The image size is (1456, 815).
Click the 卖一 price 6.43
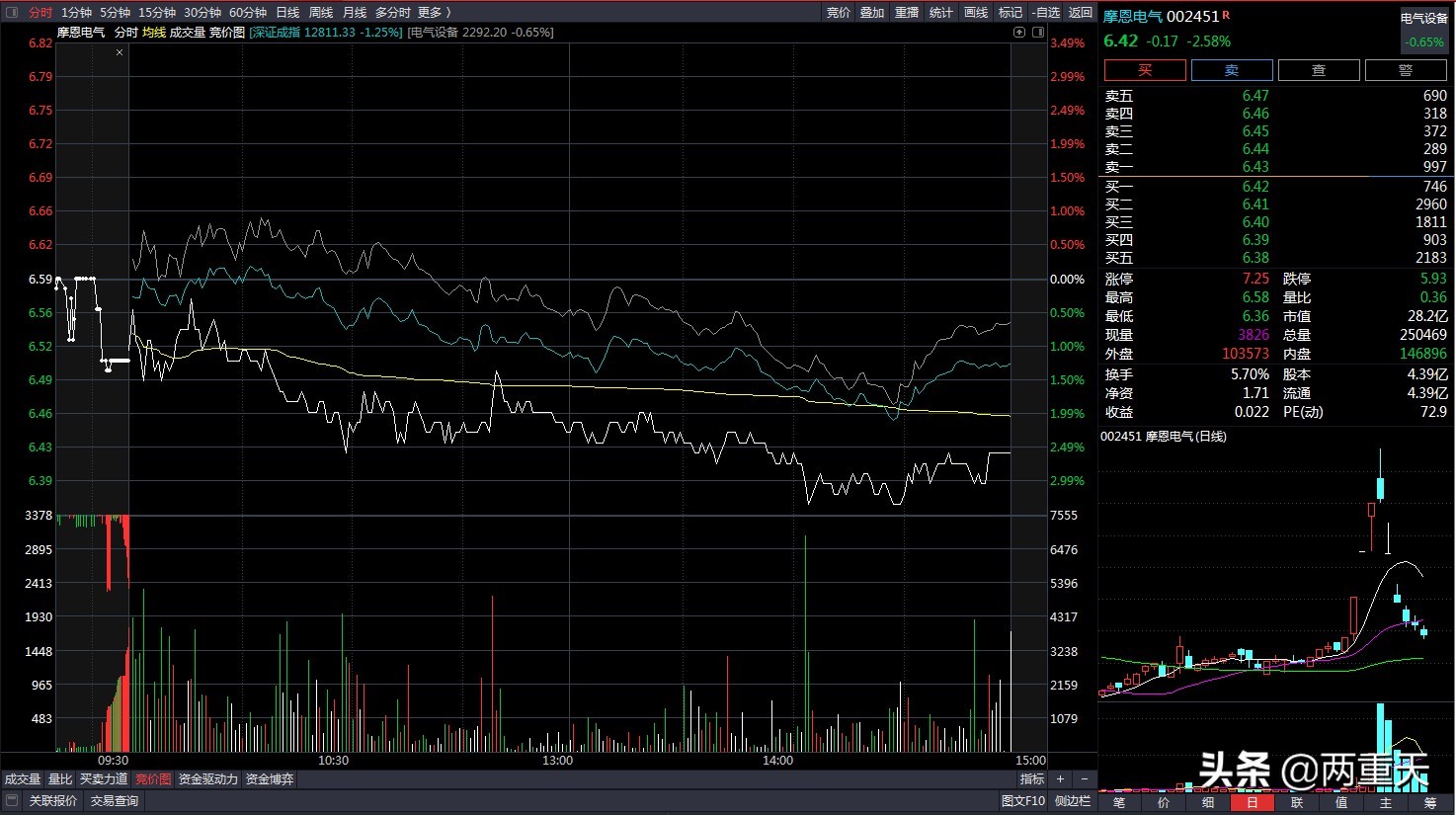click(1255, 167)
